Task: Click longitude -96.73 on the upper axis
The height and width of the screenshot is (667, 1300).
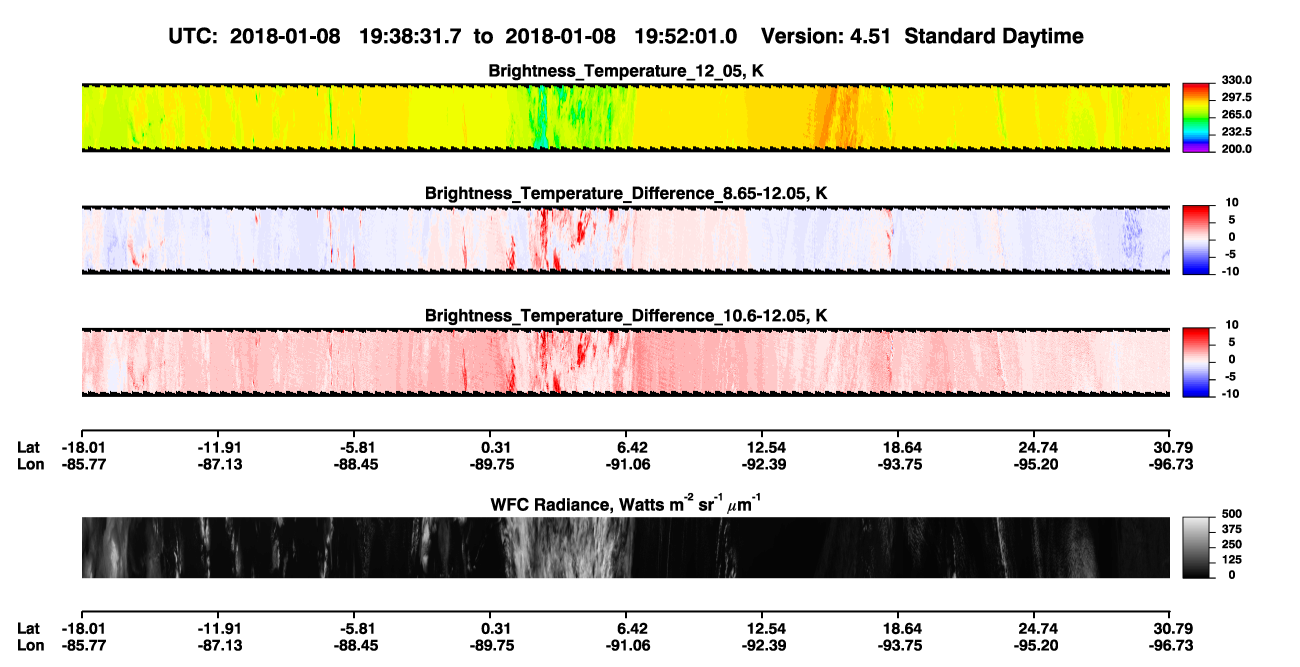Action: click(x=1171, y=464)
